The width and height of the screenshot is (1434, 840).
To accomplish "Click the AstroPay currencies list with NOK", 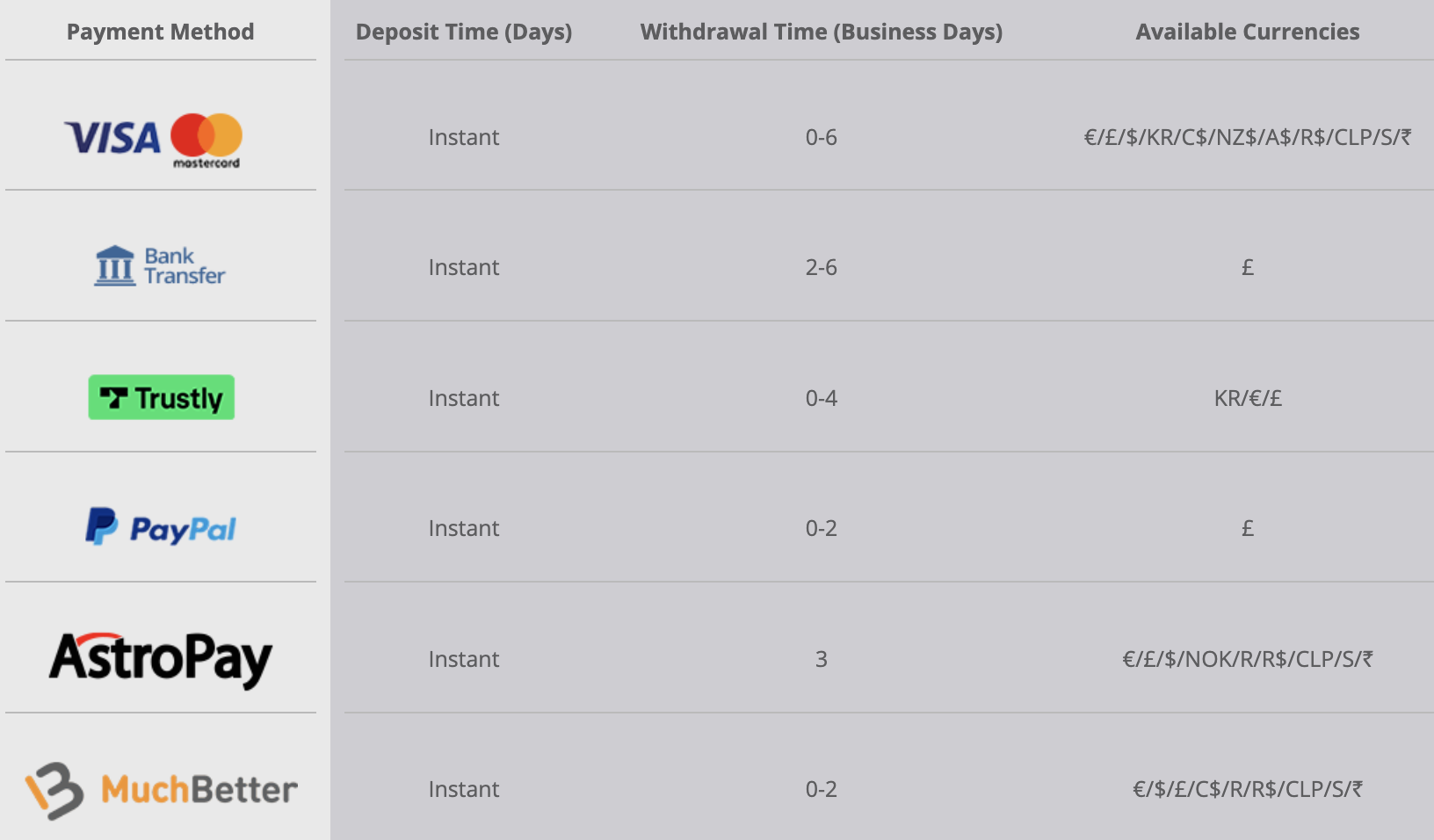I will point(1247,660).
